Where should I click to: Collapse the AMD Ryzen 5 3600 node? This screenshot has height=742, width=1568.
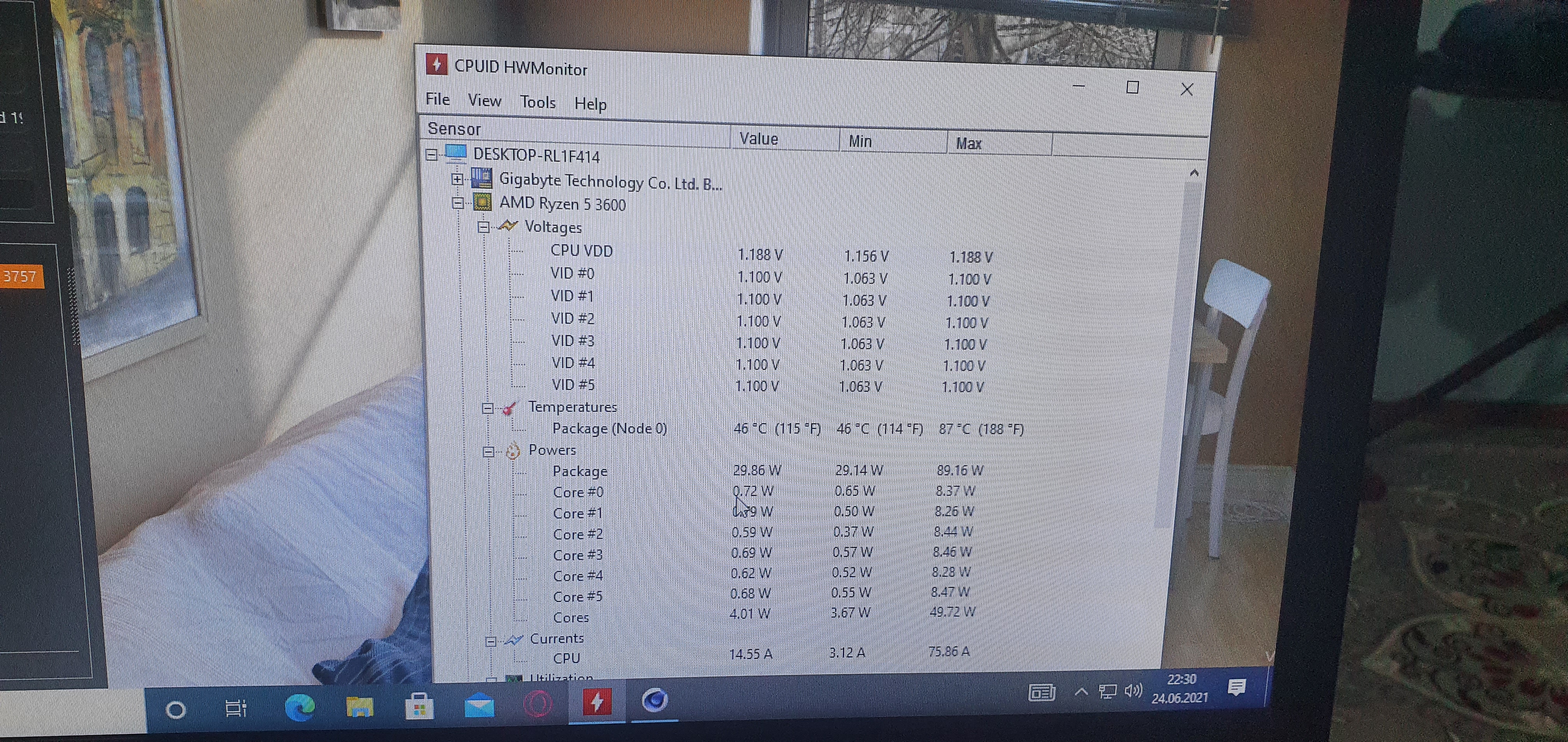click(x=458, y=203)
